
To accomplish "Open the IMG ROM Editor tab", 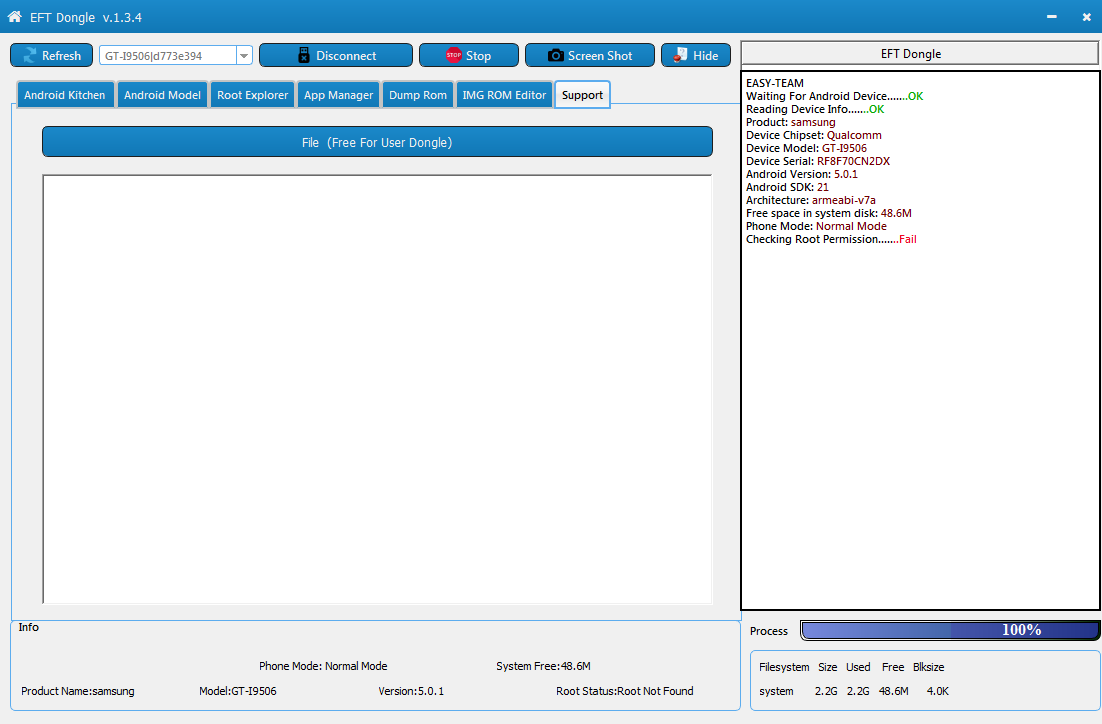I will tap(504, 95).
